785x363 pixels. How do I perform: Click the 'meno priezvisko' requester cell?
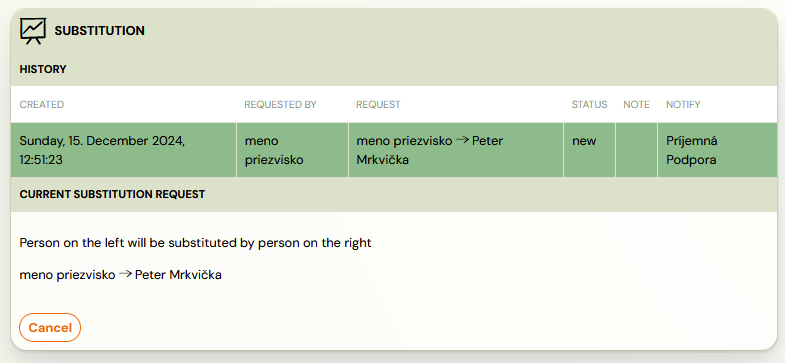pyautogui.click(x=292, y=150)
